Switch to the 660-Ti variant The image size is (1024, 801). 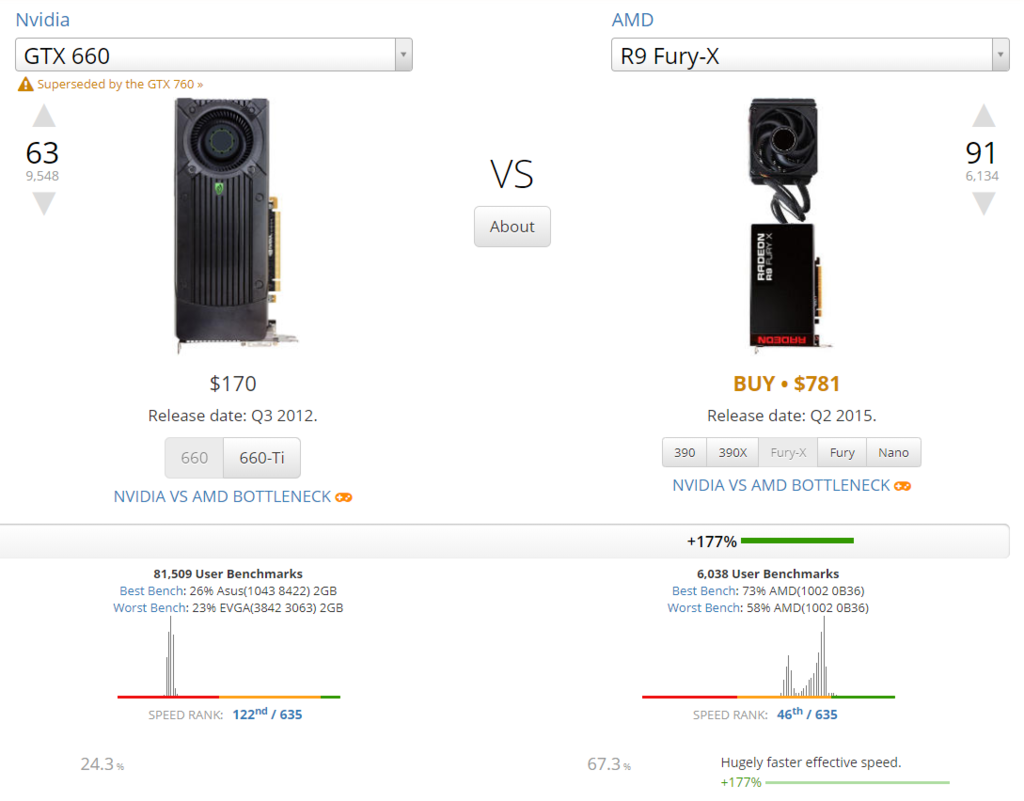coord(262,458)
